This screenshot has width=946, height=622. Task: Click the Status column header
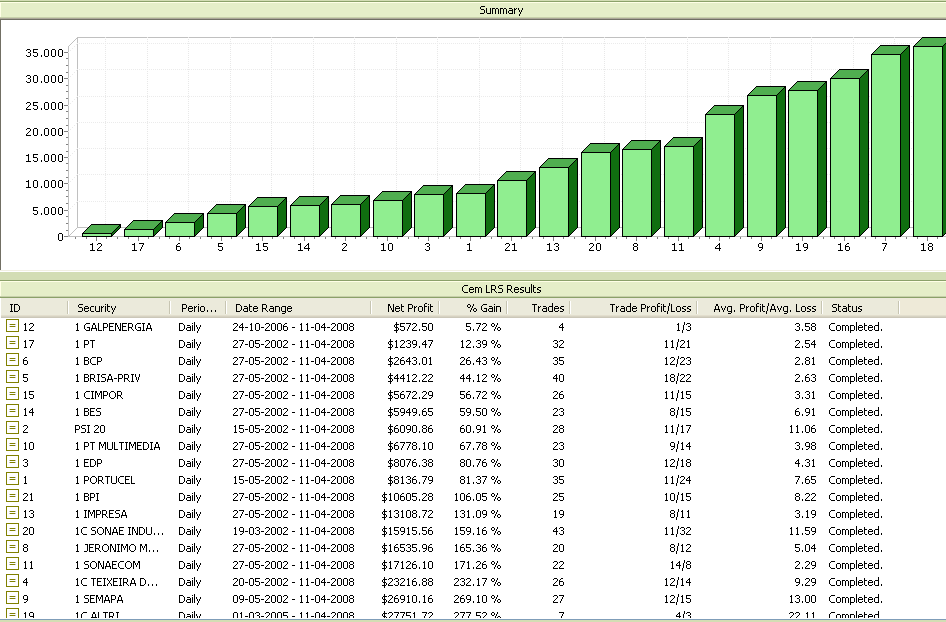[x=860, y=308]
